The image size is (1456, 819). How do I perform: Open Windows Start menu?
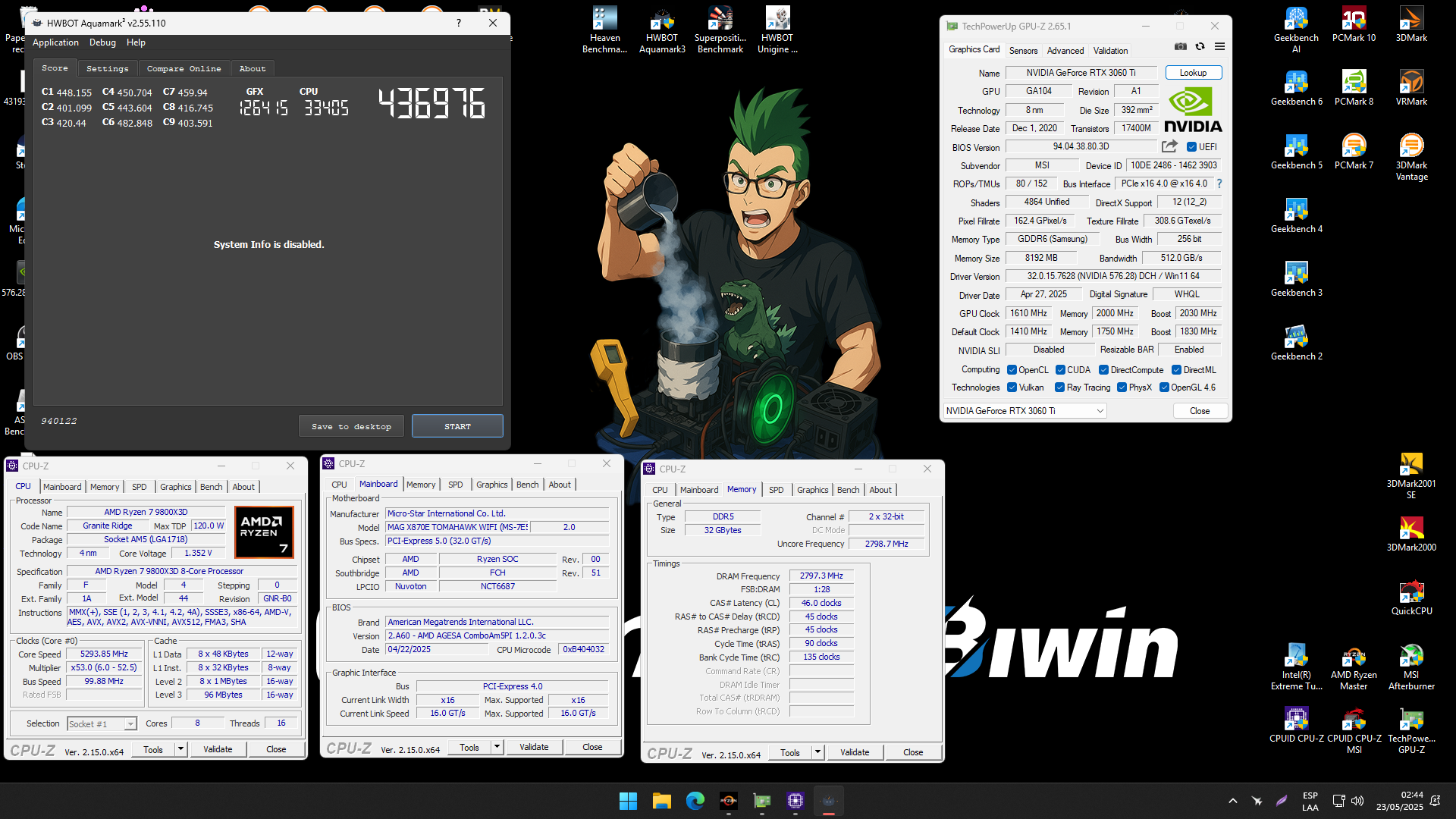(628, 801)
